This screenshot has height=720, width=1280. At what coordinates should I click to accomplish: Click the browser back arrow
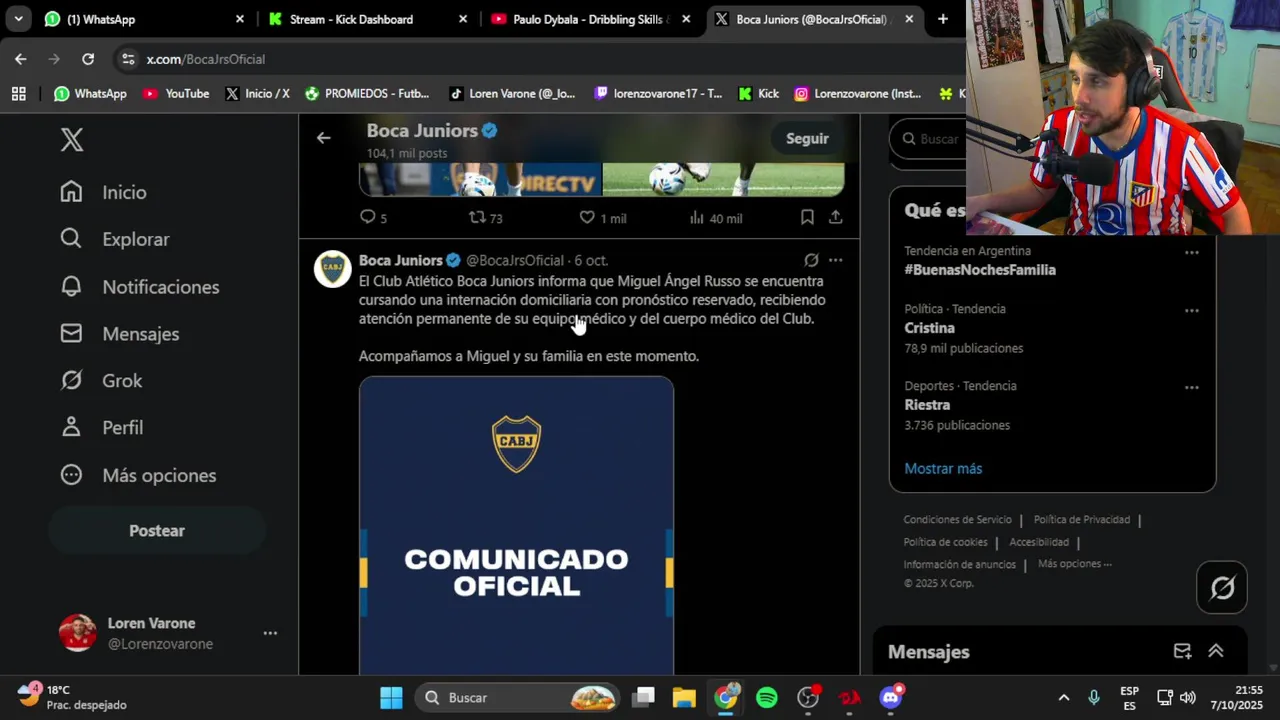coord(21,59)
